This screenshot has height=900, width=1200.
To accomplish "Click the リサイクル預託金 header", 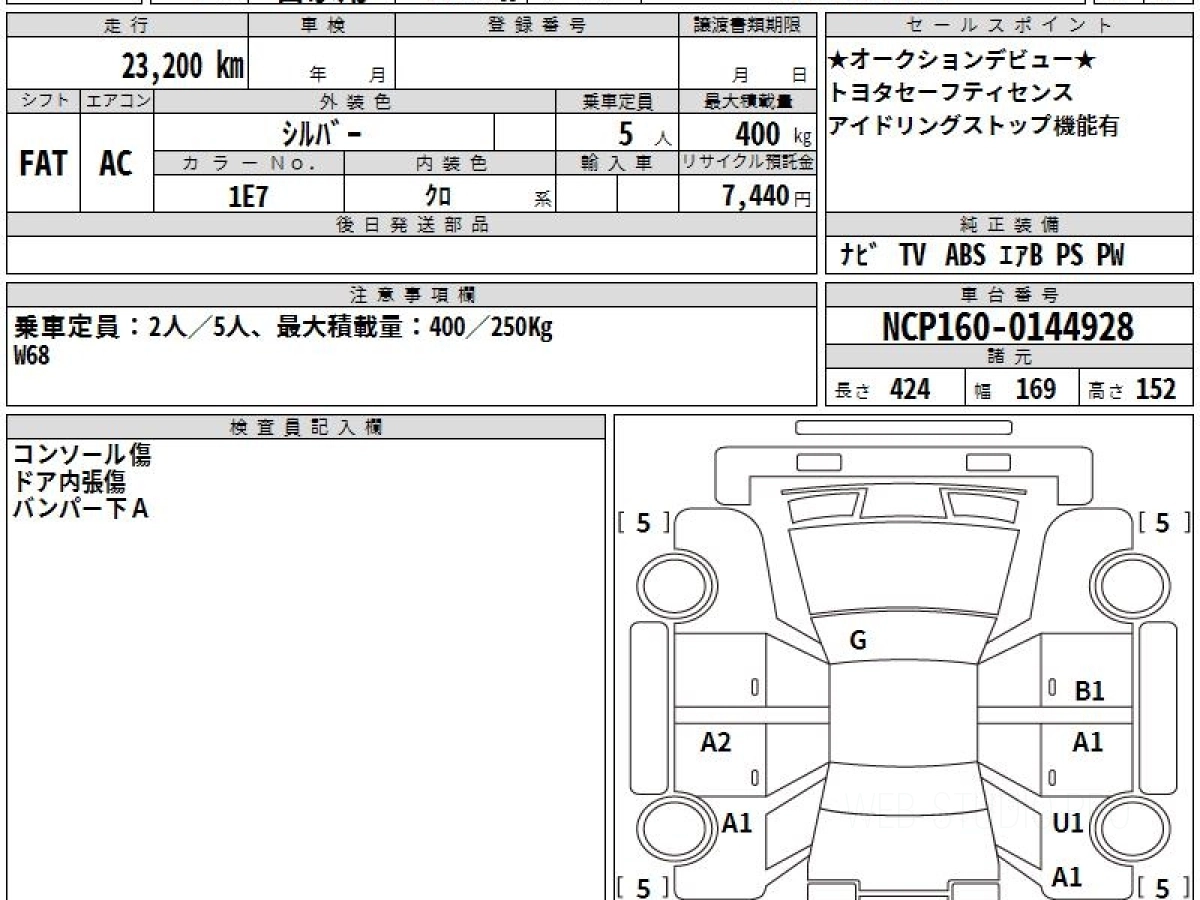I will (x=748, y=163).
